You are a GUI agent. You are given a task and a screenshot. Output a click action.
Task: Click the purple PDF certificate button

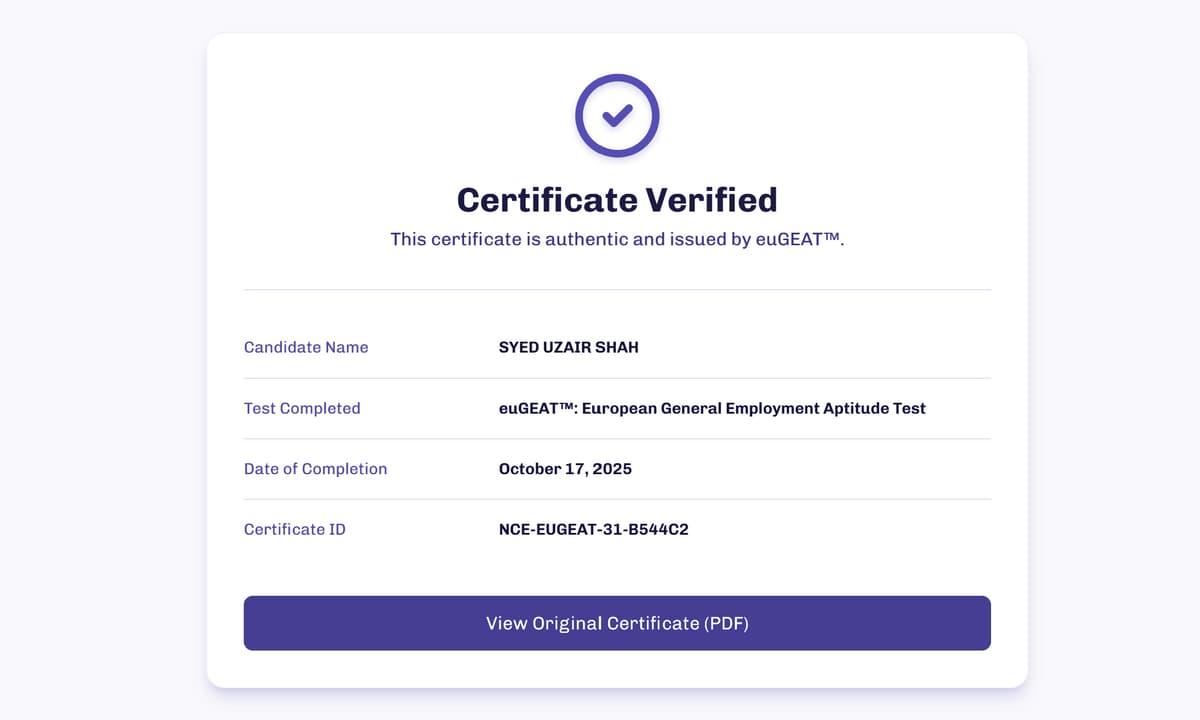(617, 622)
